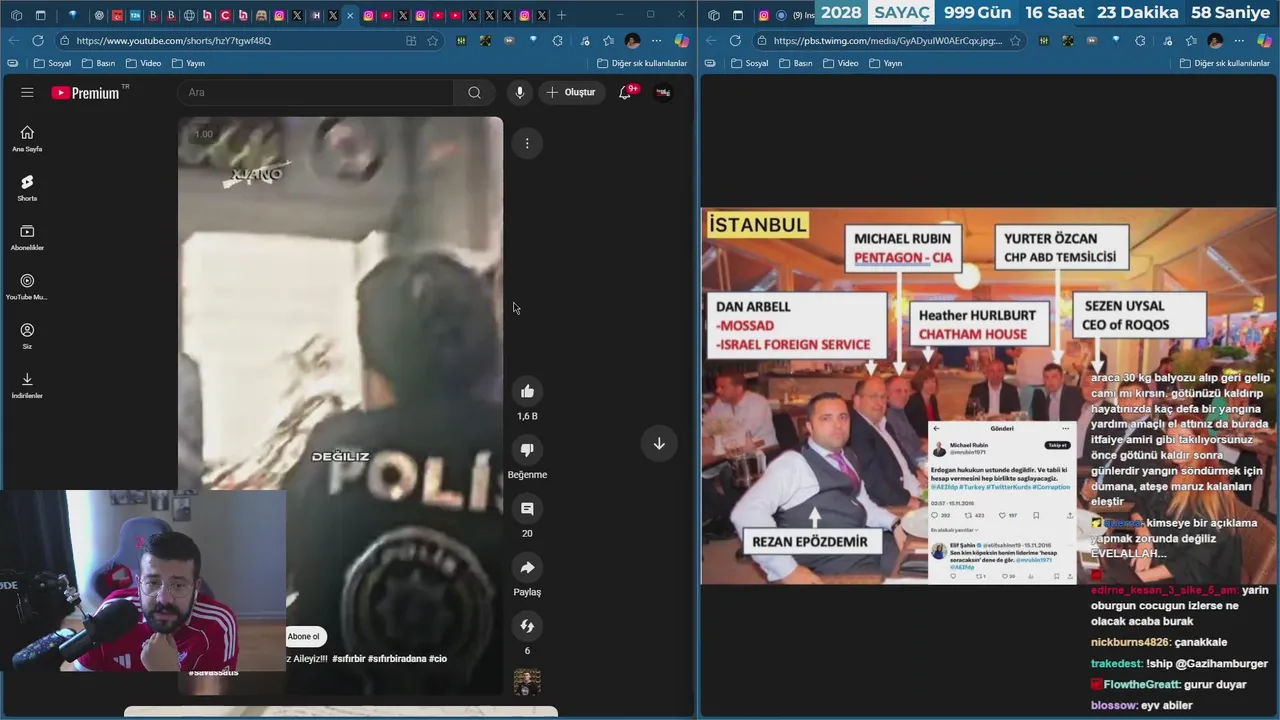
Task: Share the Short with Paylaş icon
Action: point(527,567)
